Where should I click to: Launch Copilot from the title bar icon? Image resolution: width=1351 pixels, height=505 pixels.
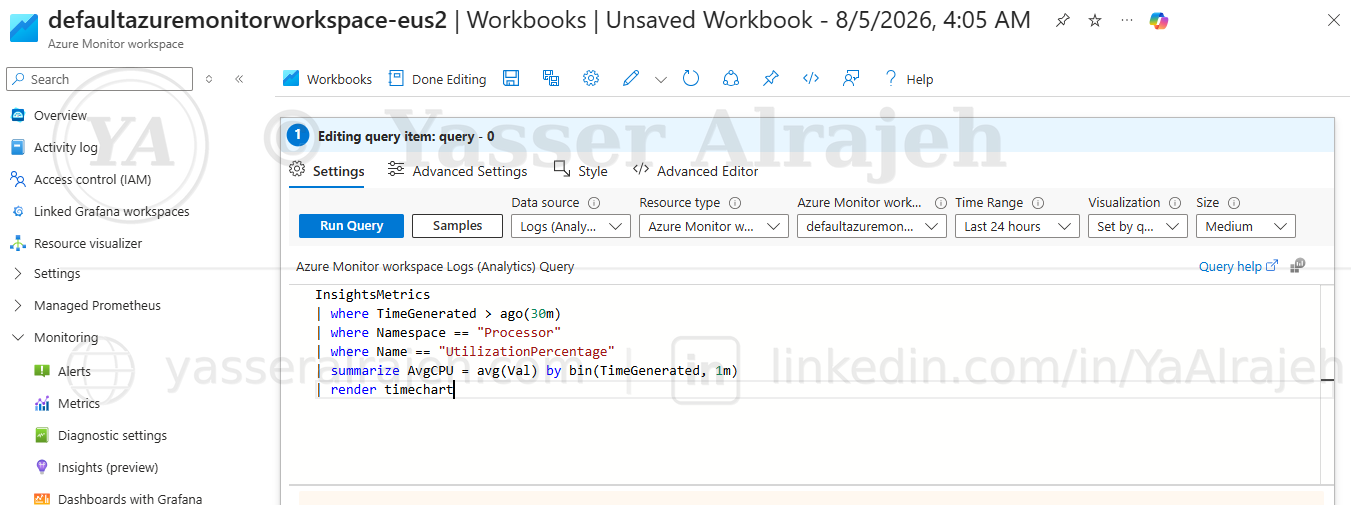pyautogui.click(x=1159, y=21)
